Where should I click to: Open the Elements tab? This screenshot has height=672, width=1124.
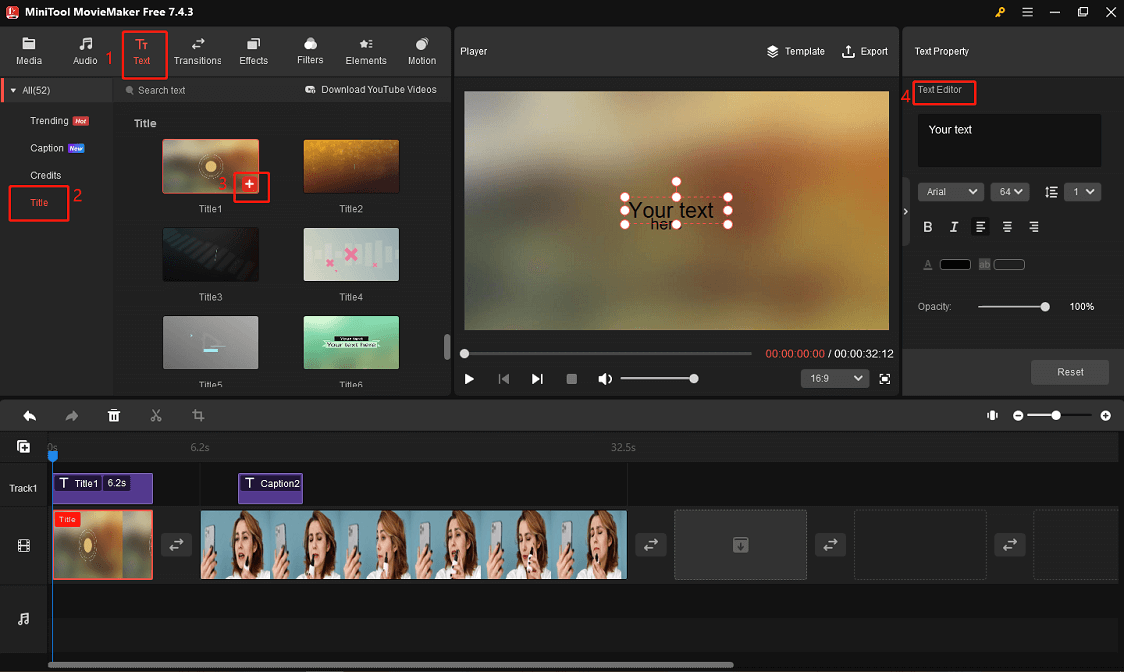point(366,52)
